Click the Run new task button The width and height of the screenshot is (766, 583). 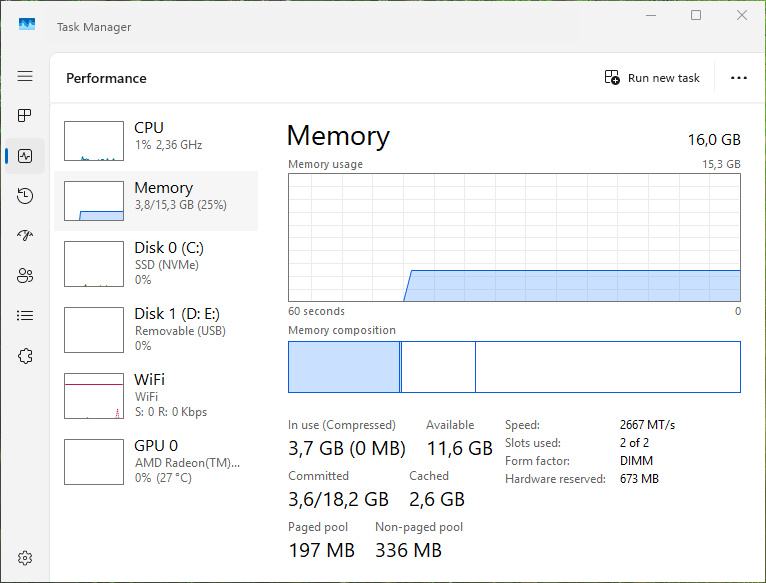652,78
